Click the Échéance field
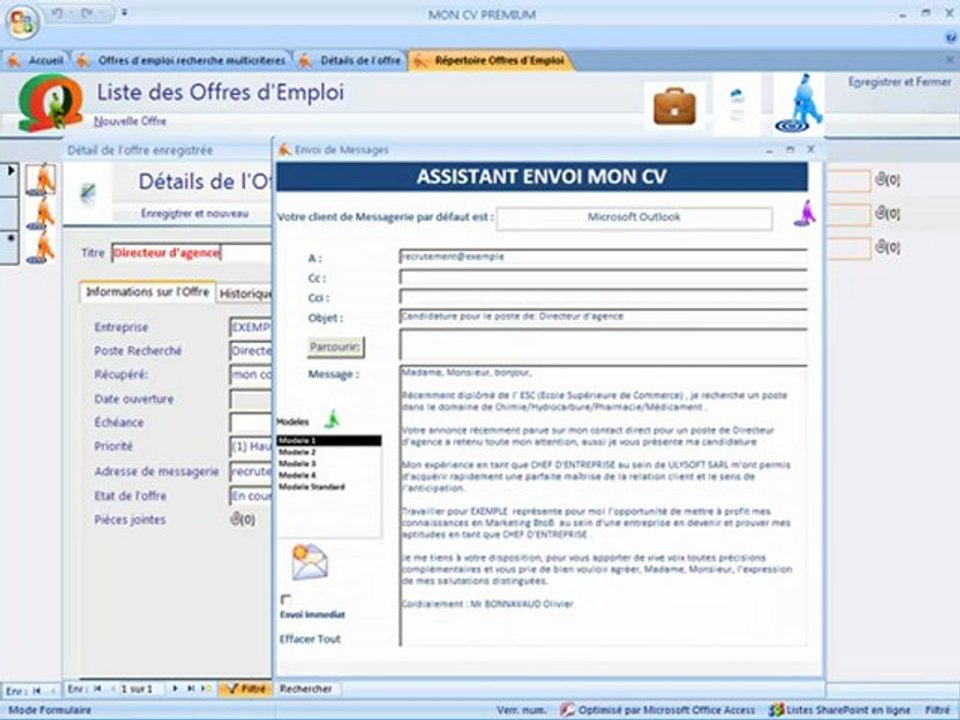This screenshot has height=720, width=960. click(250, 422)
